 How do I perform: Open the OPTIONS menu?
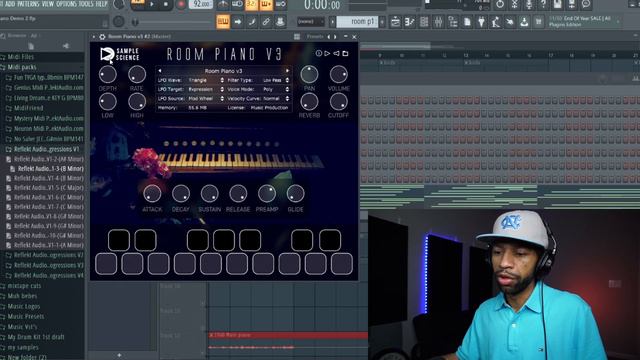(67, 4)
